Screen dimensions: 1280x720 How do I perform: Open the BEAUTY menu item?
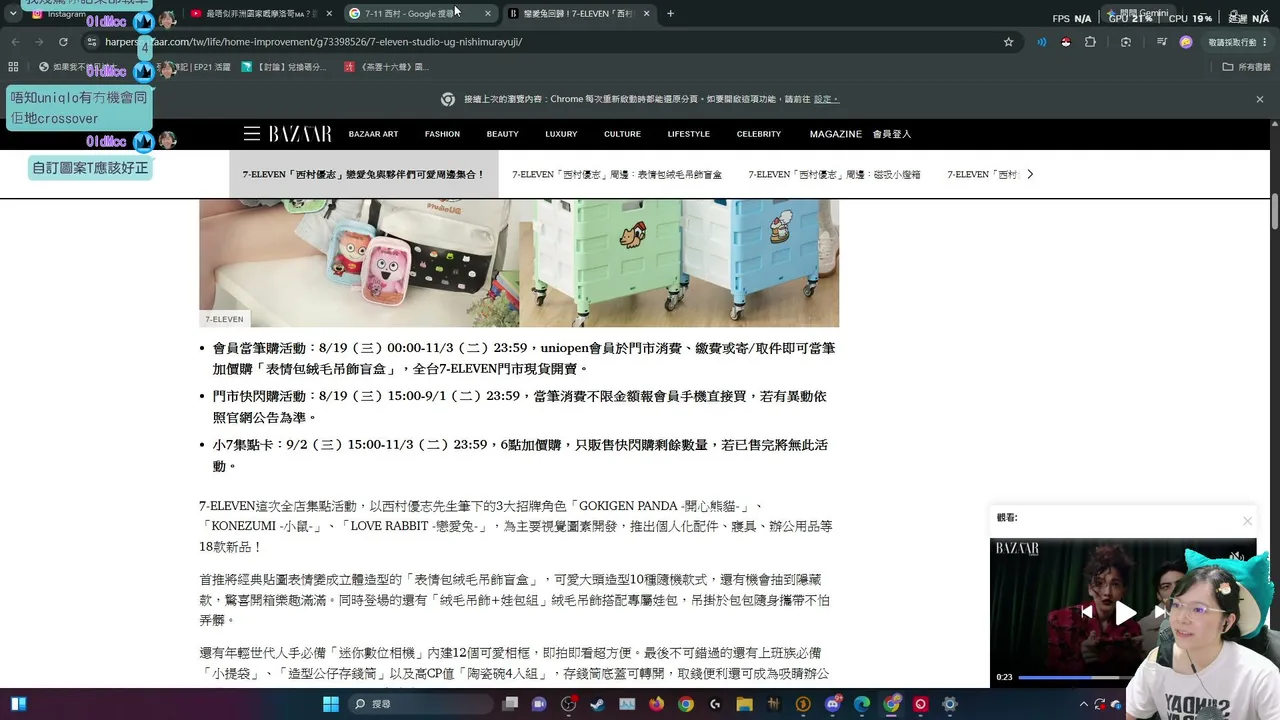click(502, 134)
